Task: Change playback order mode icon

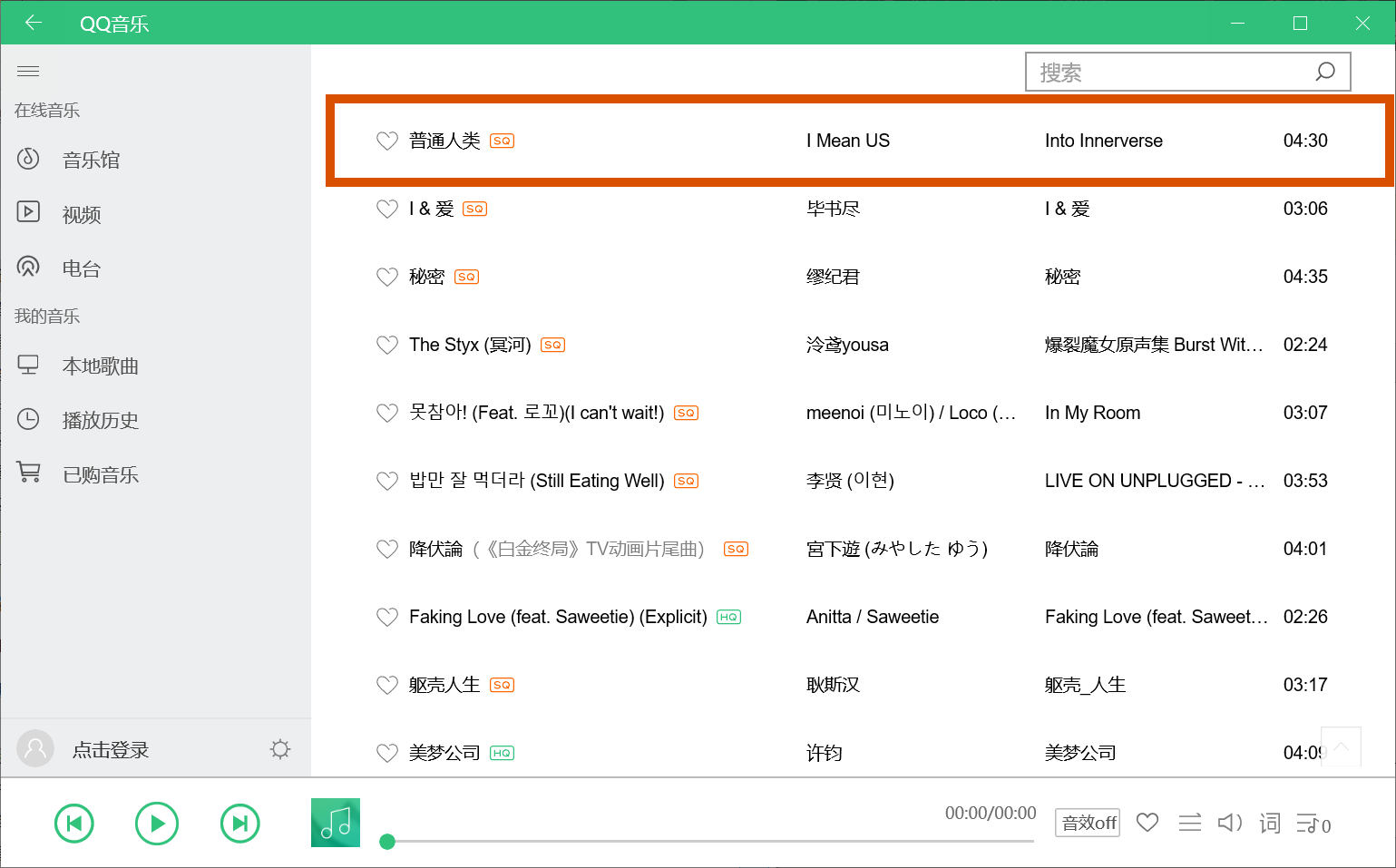Action: (x=1190, y=823)
